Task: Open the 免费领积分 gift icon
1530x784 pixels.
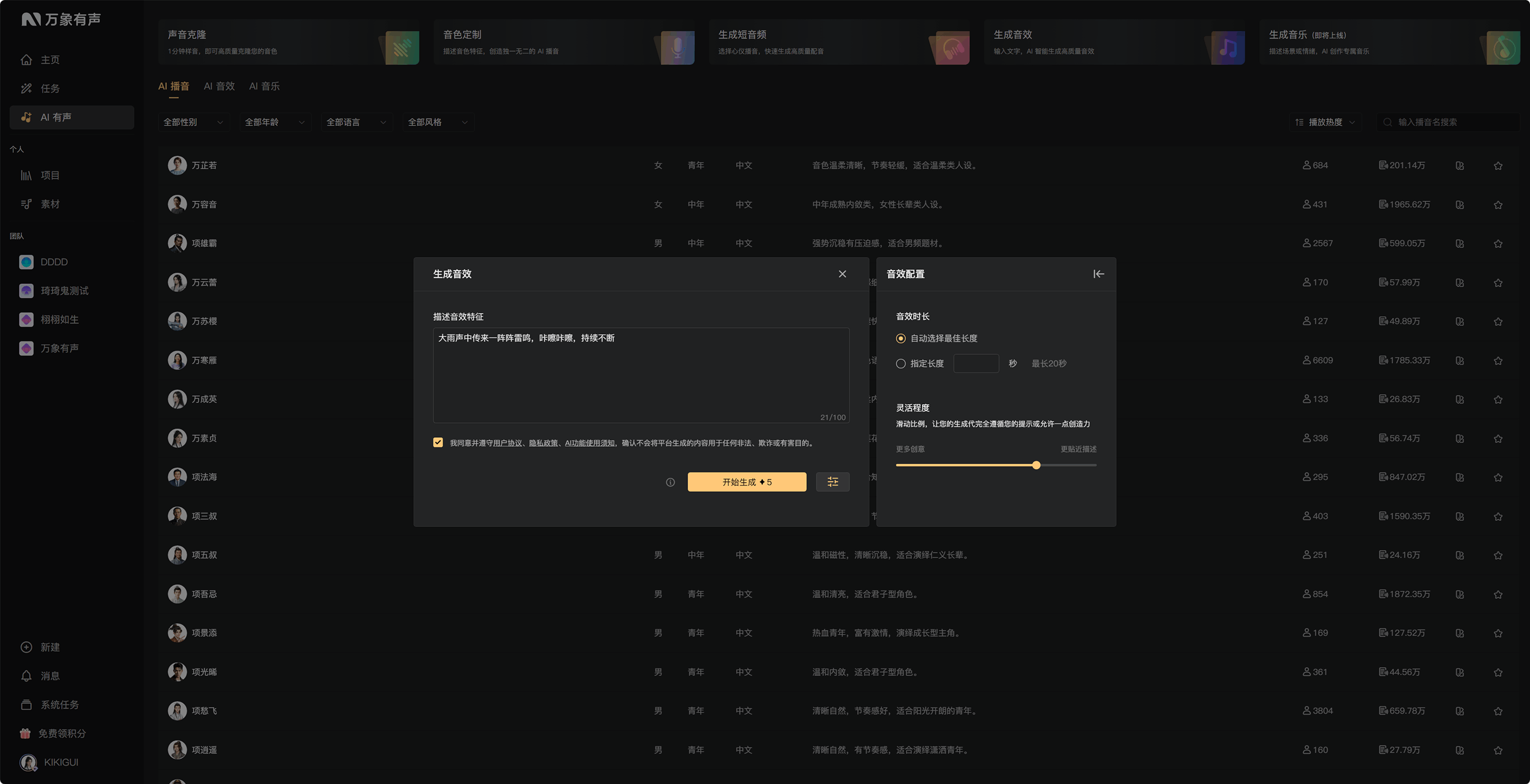Action: point(25,734)
